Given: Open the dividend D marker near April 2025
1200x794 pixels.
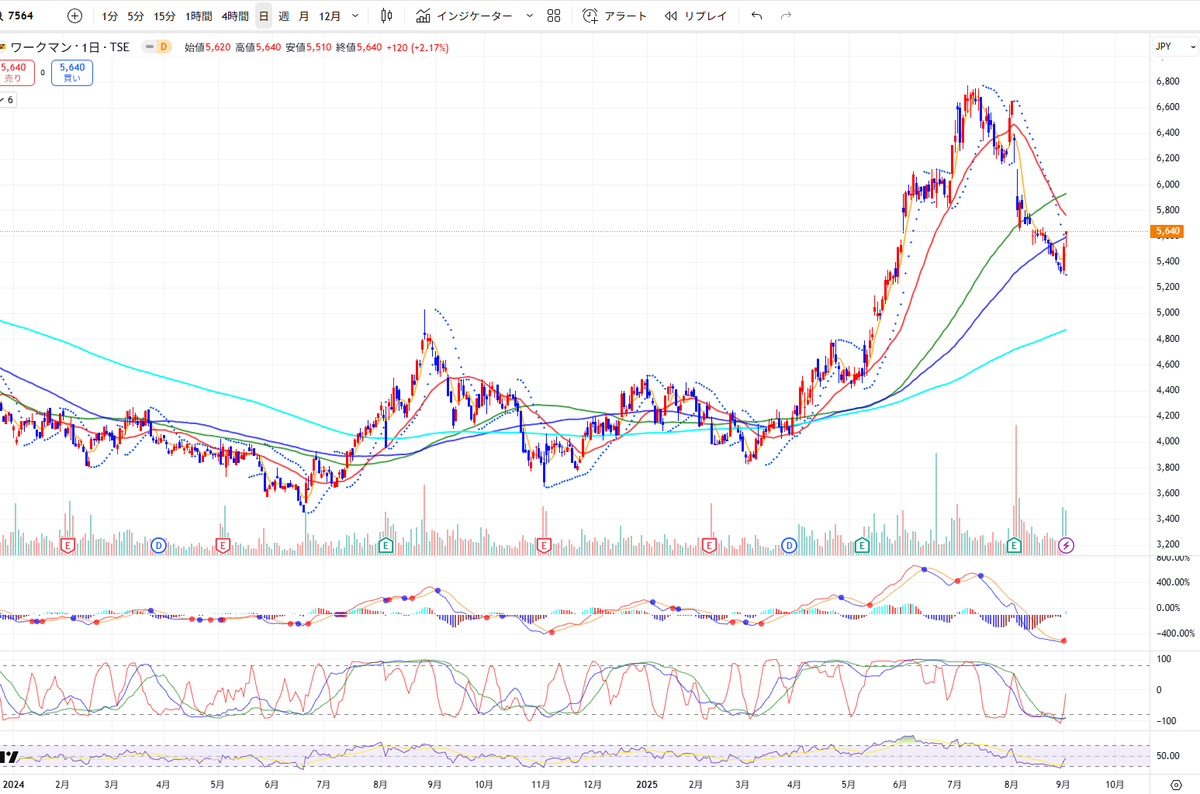Looking at the screenshot, I should click(x=789, y=545).
